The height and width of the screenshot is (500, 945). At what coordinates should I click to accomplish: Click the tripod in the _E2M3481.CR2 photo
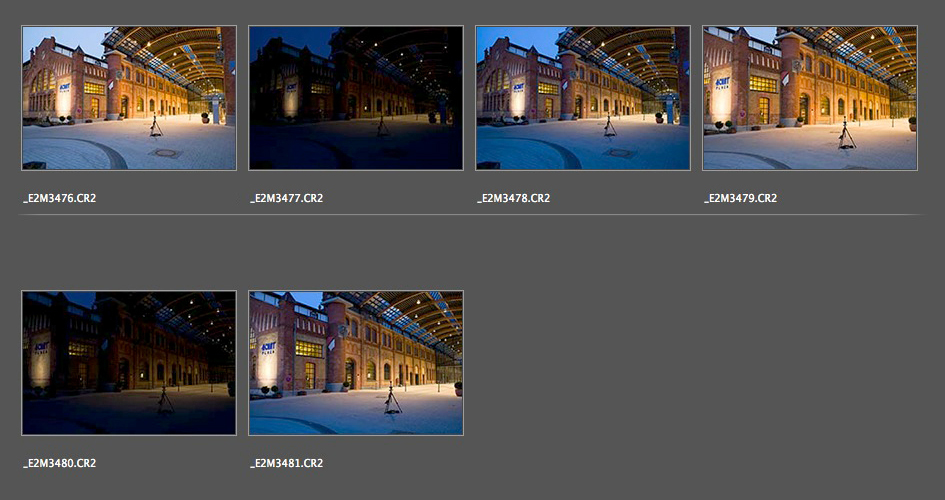tap(393, 400)
